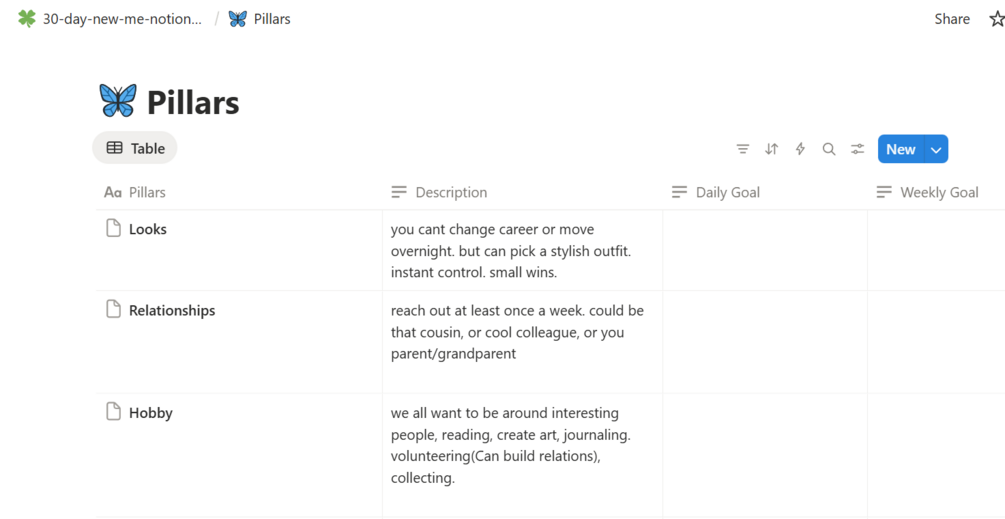Open the Relationships page
The width and height of the screenshot is (1005, 519).
pyautogui.click(x=172, y=310)
